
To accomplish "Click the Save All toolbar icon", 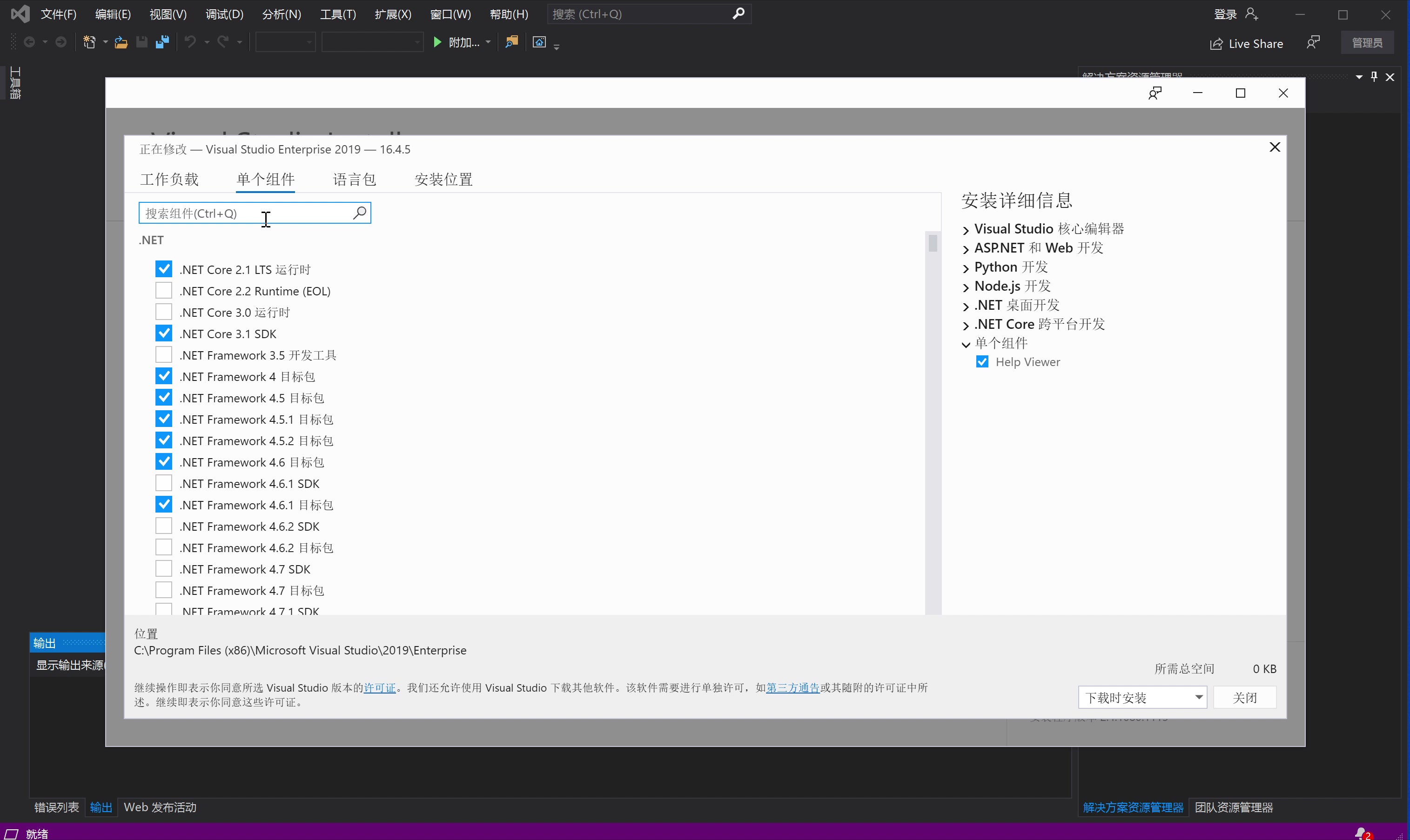I will point(162,42).
